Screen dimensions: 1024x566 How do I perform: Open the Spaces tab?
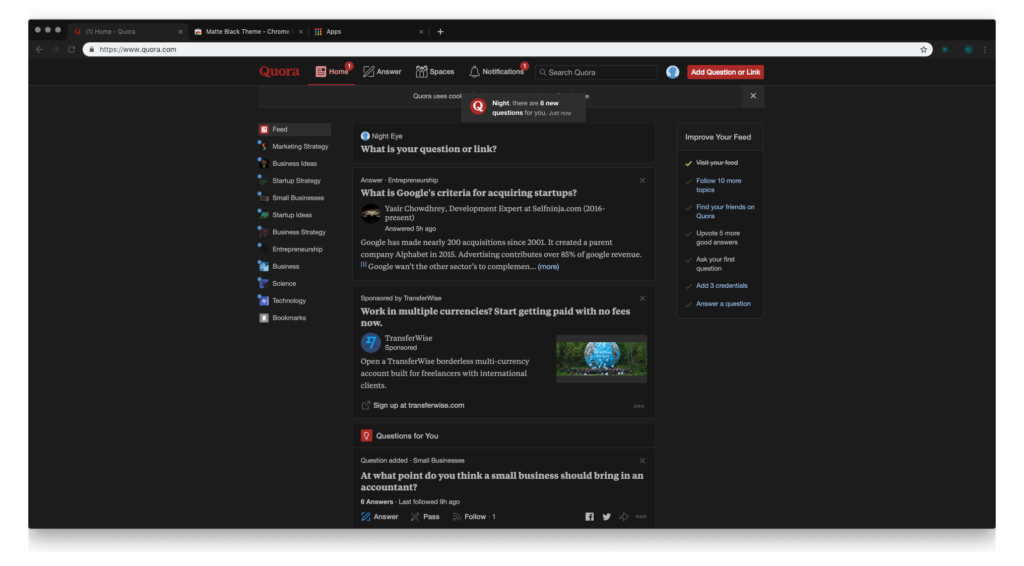435,72
